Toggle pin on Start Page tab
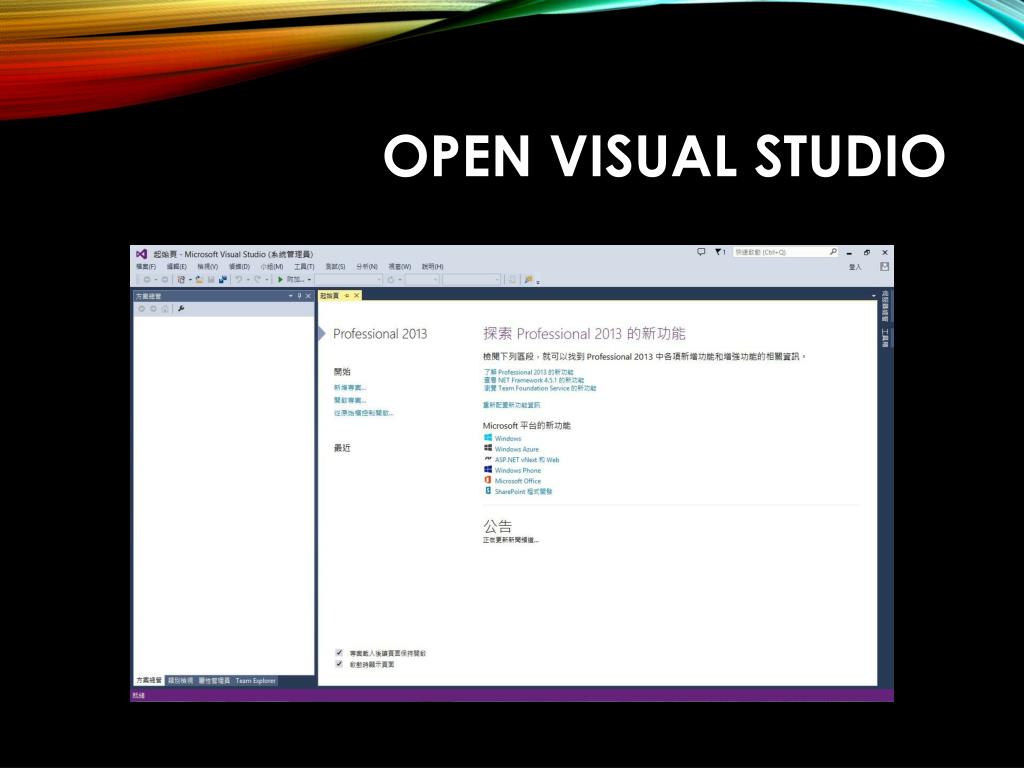1024x768 pixels. (347, 296)
